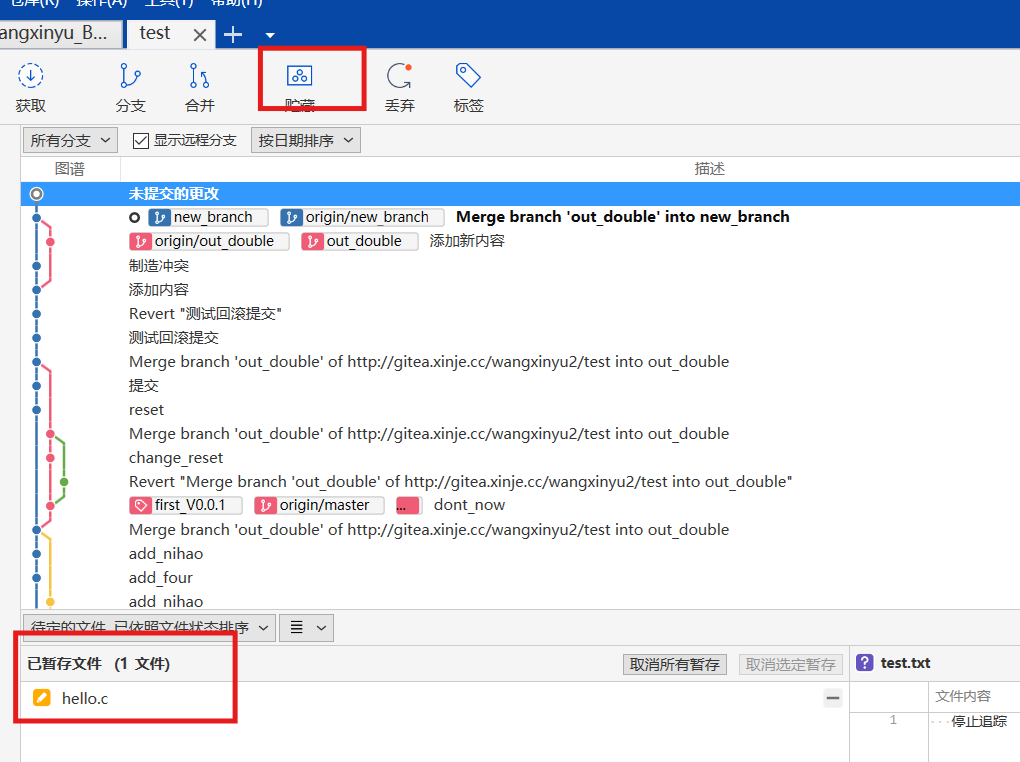Click the out_double local branch label
Screen dimensions: 1020x762
(359, 241)
